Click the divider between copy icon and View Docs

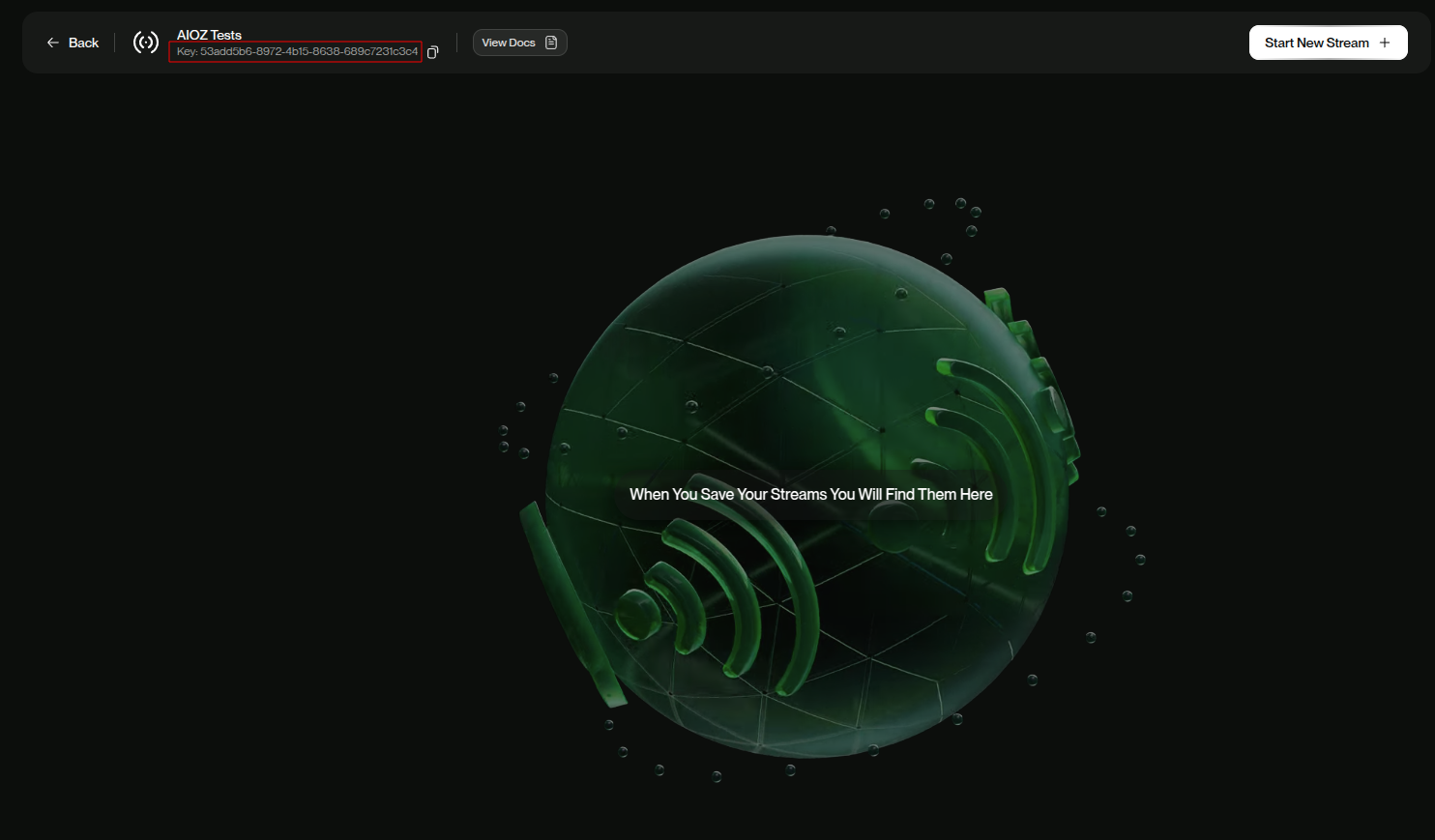456,43
